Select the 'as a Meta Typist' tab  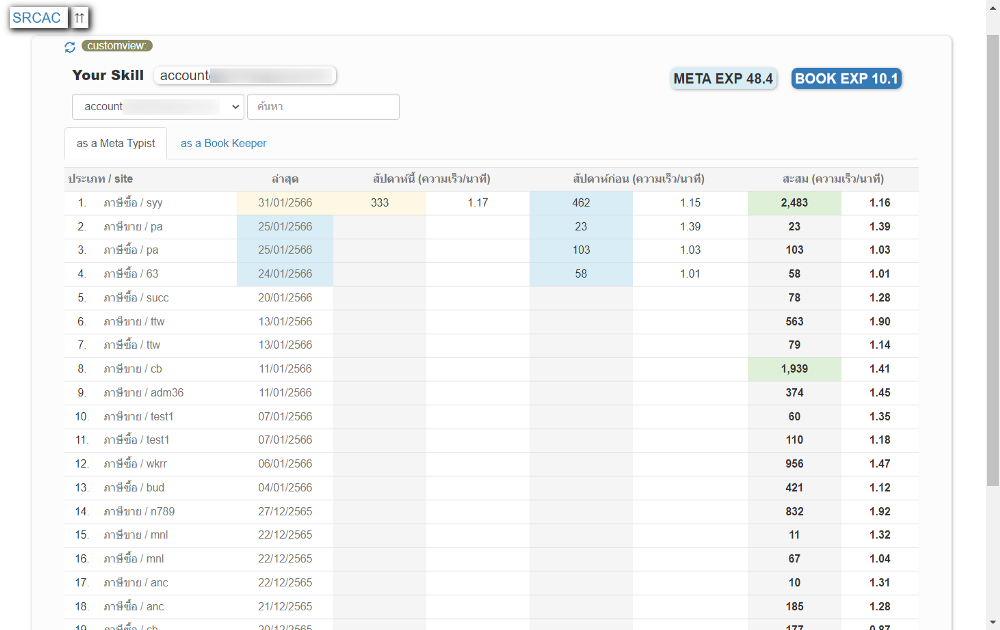116,143
